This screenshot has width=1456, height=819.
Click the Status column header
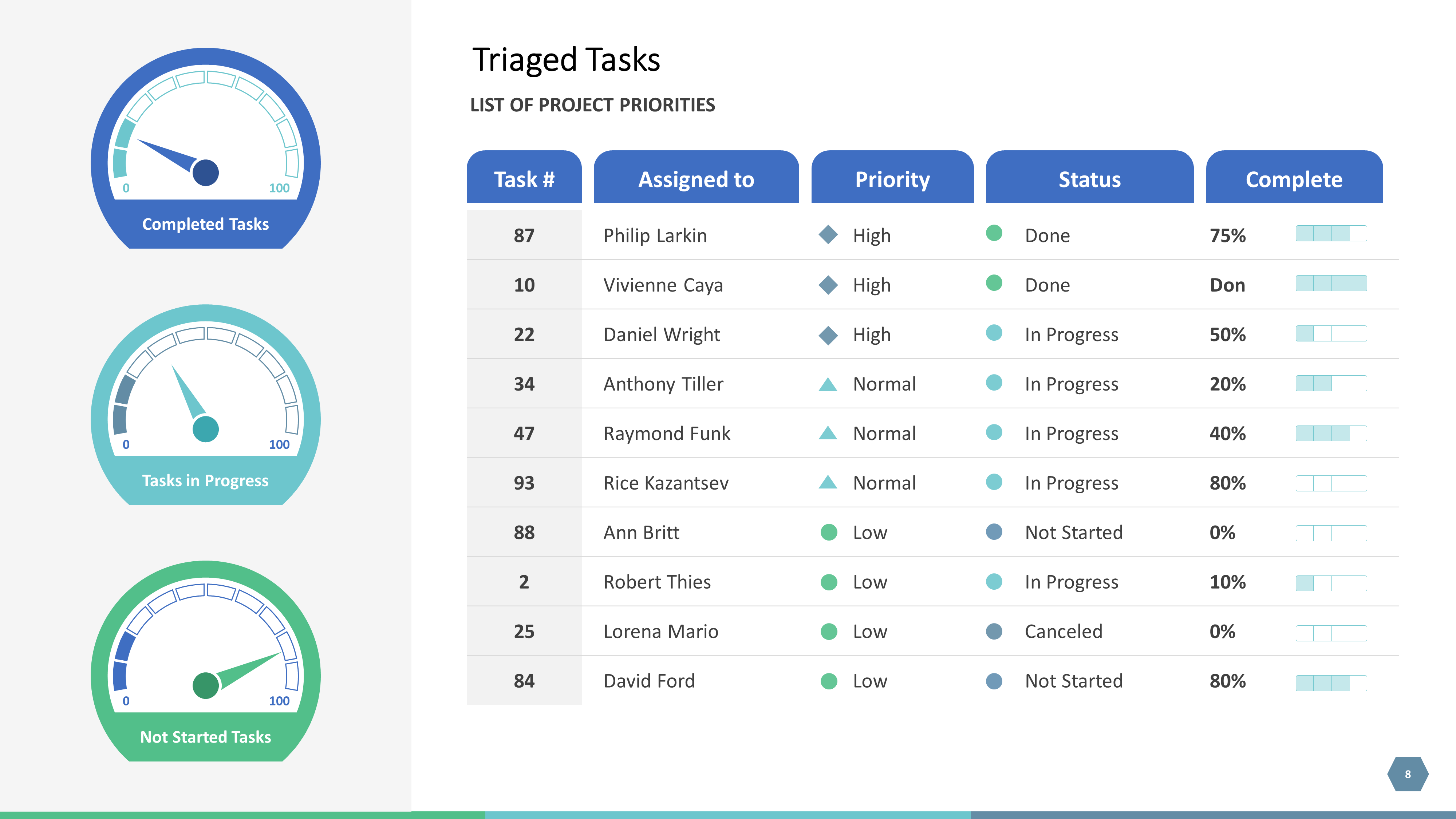[1089, 179]
